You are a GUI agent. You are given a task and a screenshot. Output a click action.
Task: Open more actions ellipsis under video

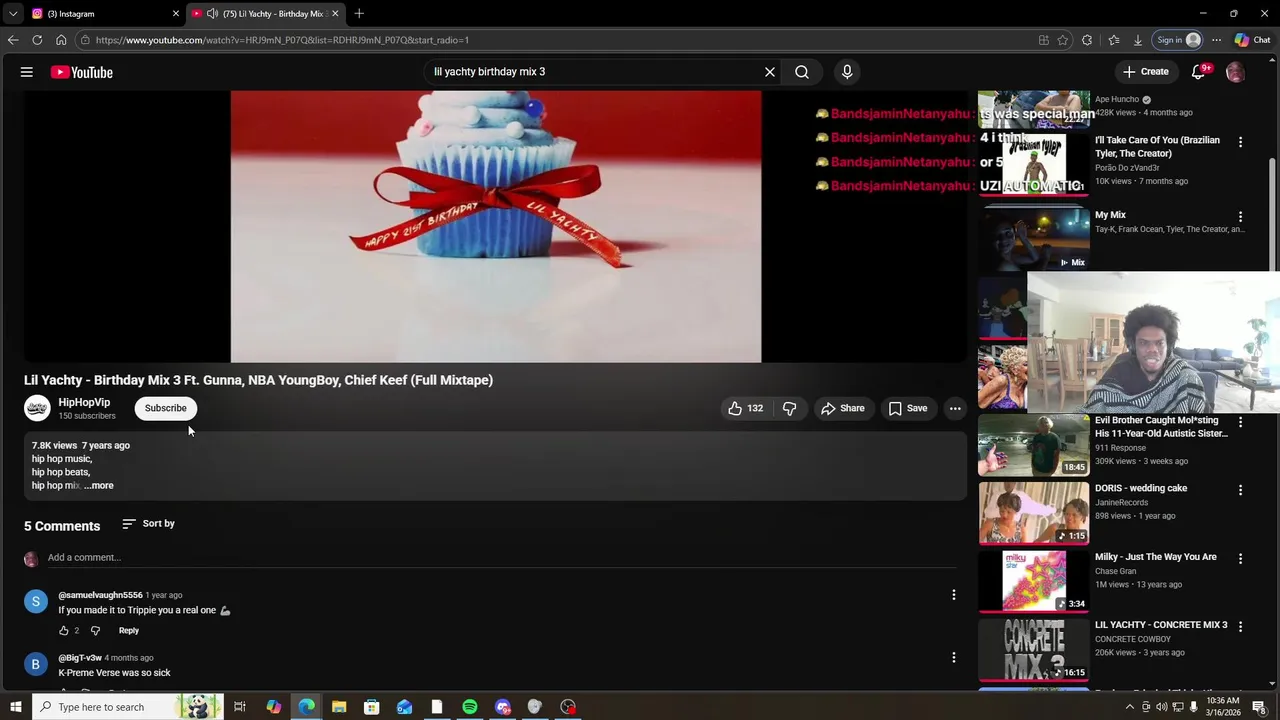[955, 408]
